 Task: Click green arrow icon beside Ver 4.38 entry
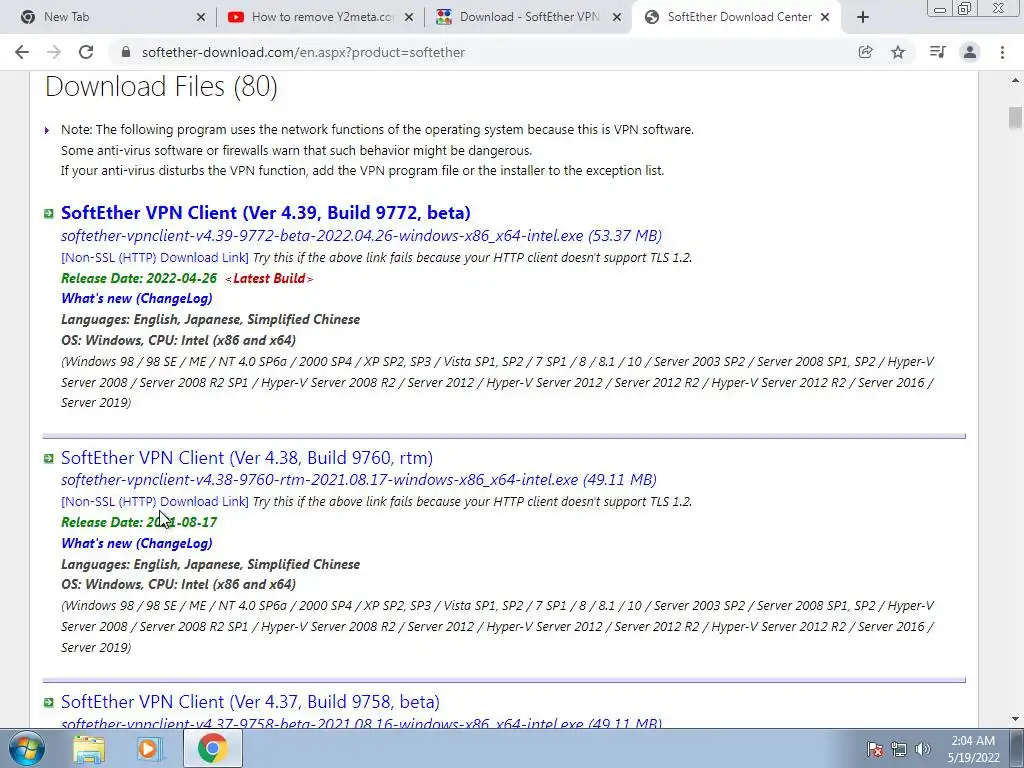coord(48,458)
